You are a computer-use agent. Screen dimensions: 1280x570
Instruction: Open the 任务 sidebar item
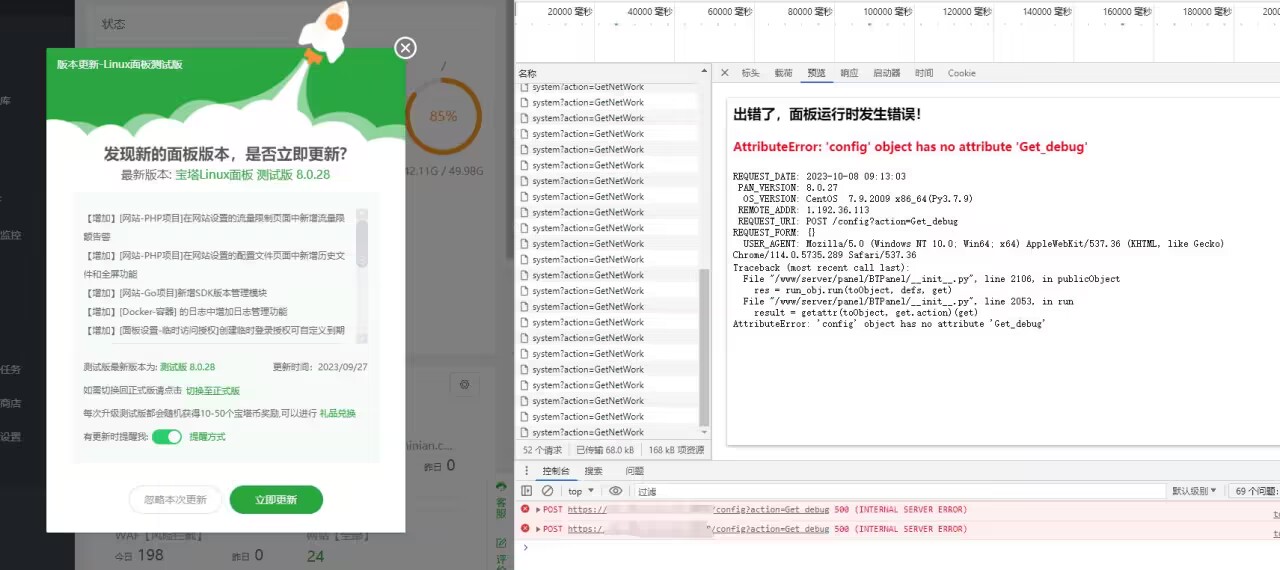(10, 369)
